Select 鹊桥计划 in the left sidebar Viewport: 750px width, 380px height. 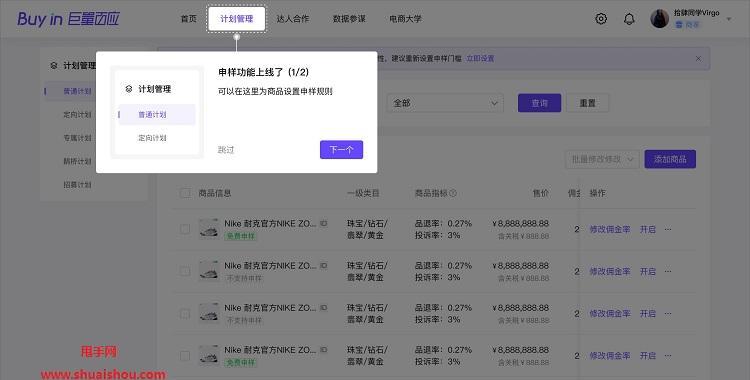click(x=77, y=161)
